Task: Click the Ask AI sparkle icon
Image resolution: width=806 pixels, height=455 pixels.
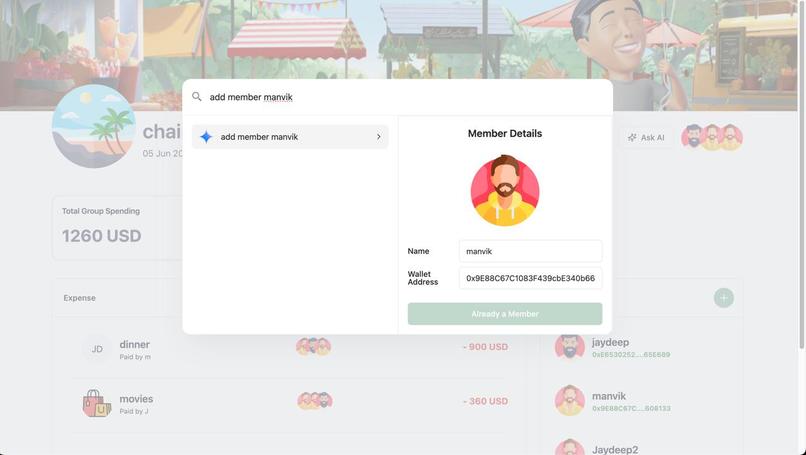Action: click(x=632, y=137)
